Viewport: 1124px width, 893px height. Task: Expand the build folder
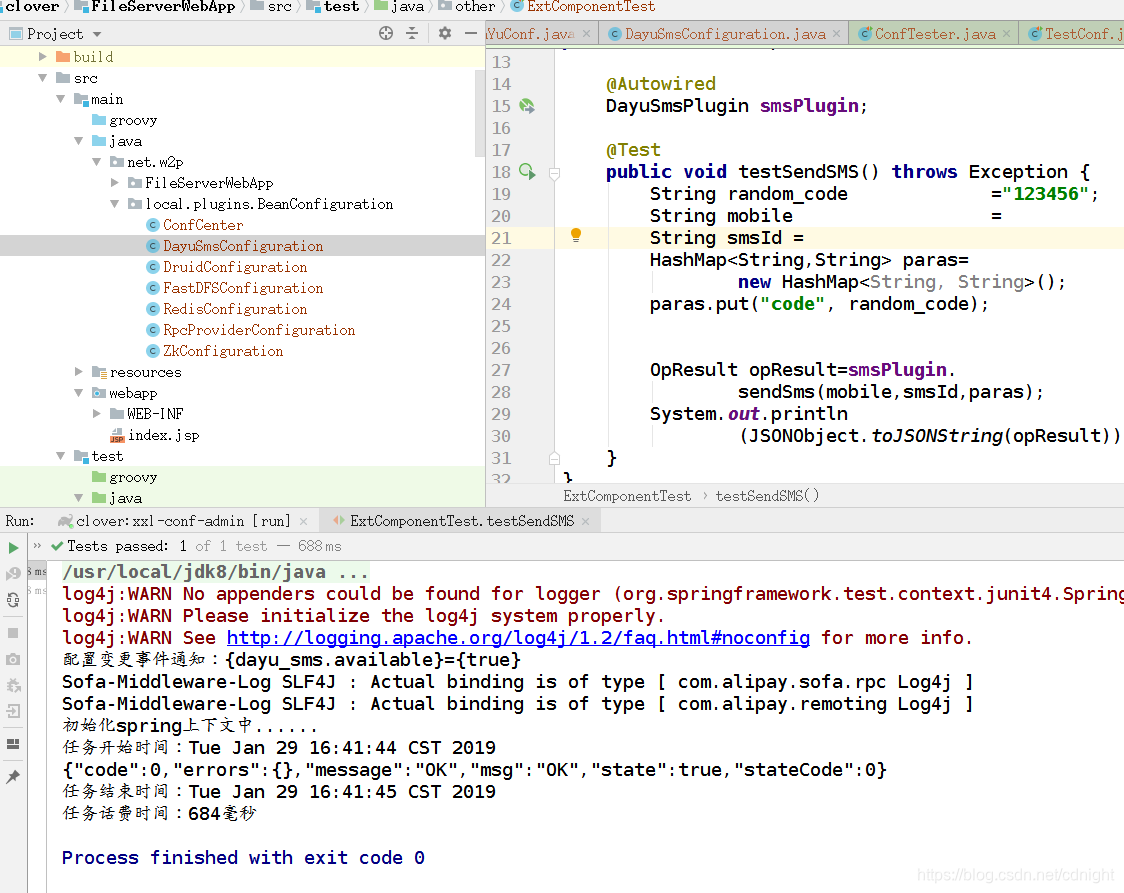[42, 57]
